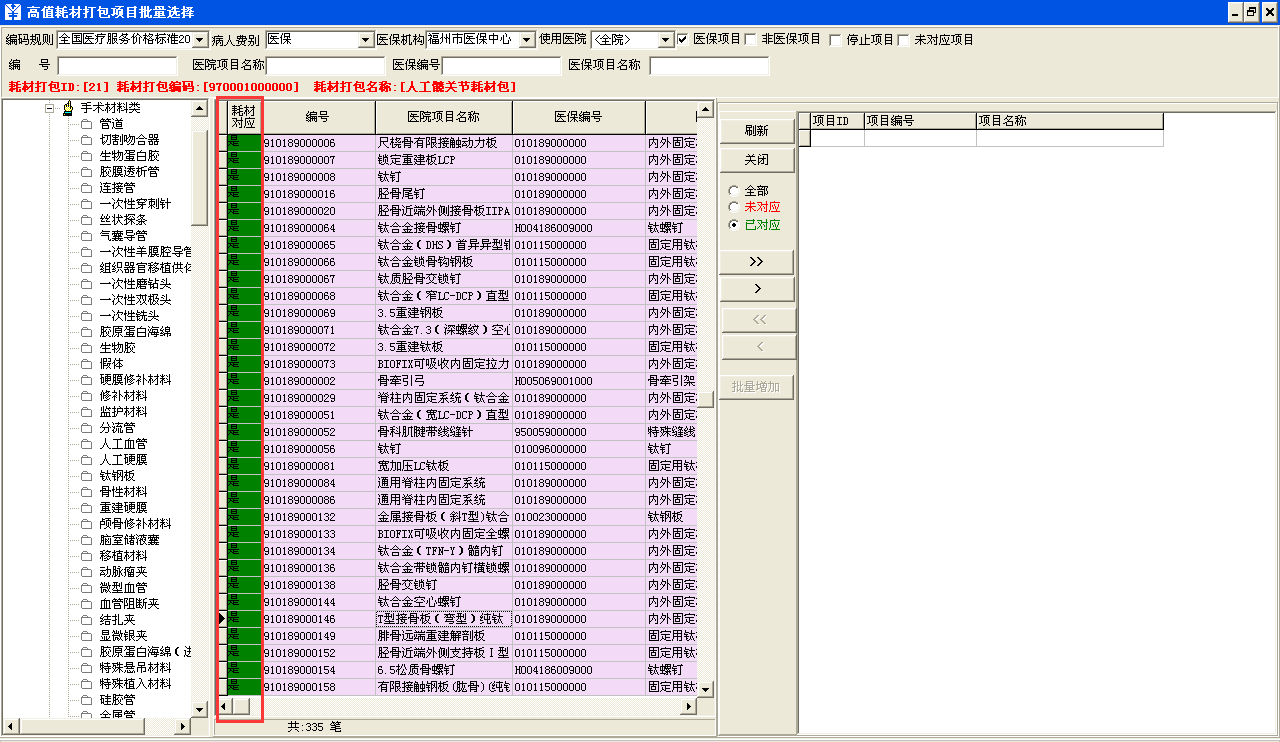The width and height of the screenshot is (1280, 742).
Task: Click the folder icon beside 分流管
Action: pos(86,428)
